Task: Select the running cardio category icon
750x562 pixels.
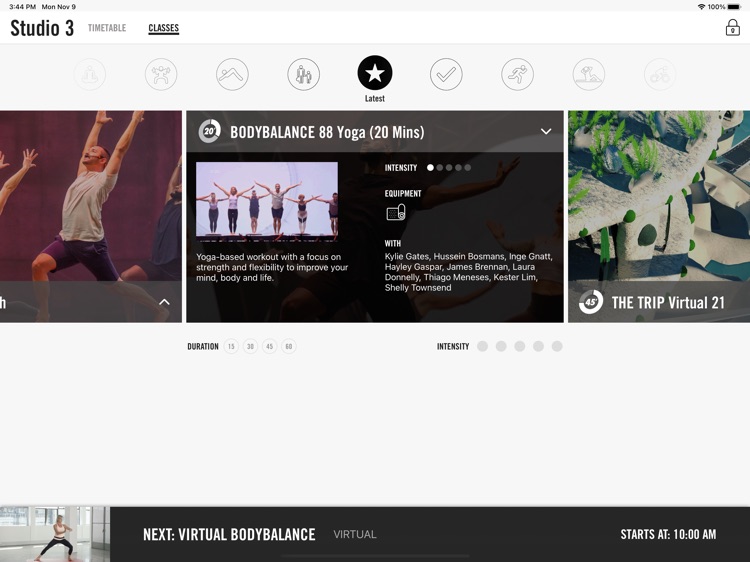Action: pos(518,75)
